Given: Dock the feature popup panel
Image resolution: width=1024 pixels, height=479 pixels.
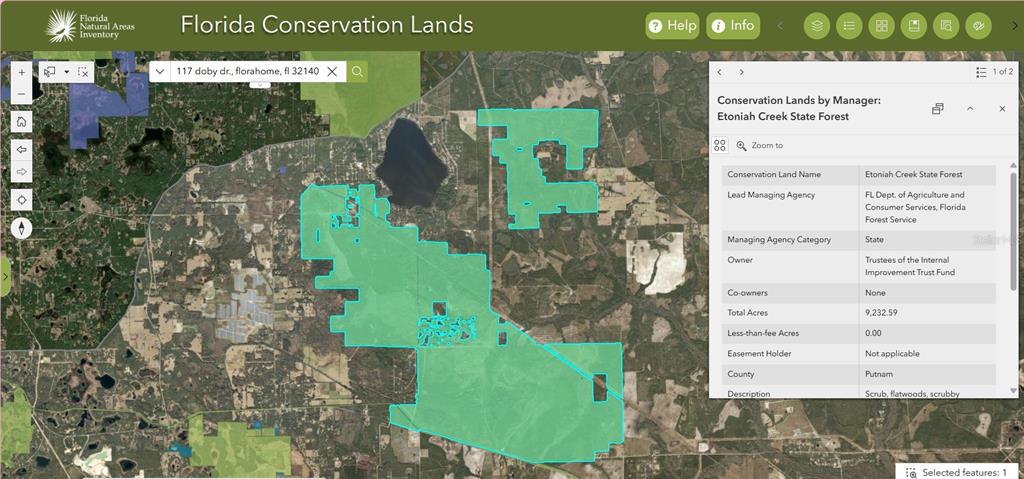Looking at the screenshot, I should (x=938, y=108).
